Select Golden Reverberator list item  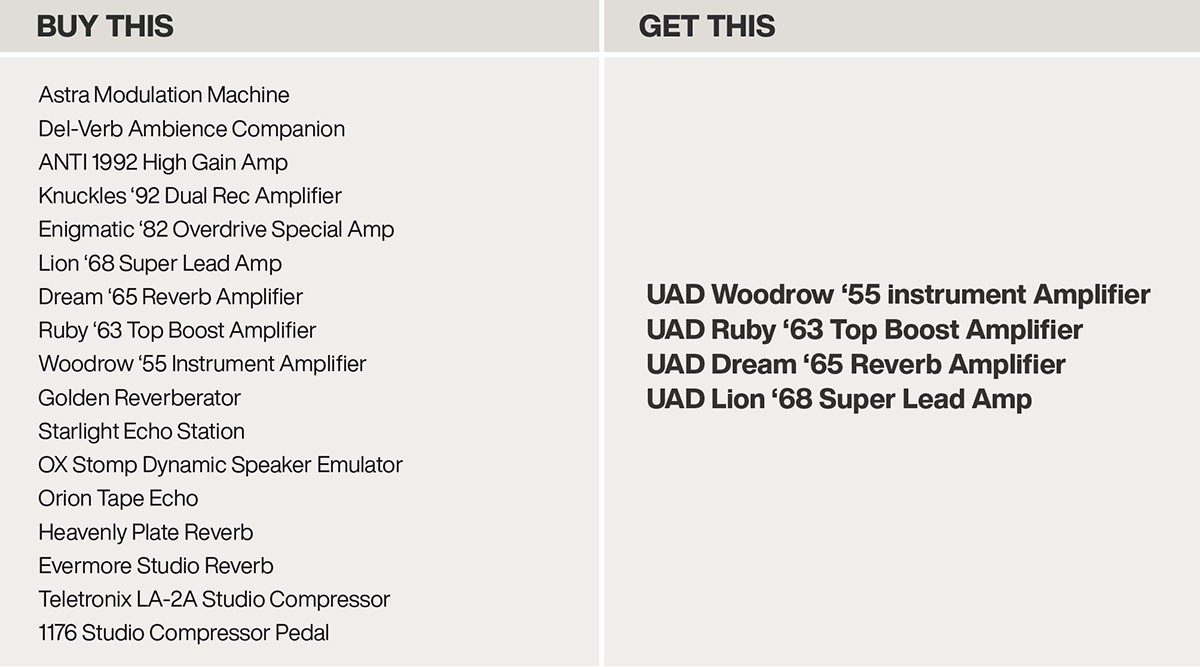139,398
